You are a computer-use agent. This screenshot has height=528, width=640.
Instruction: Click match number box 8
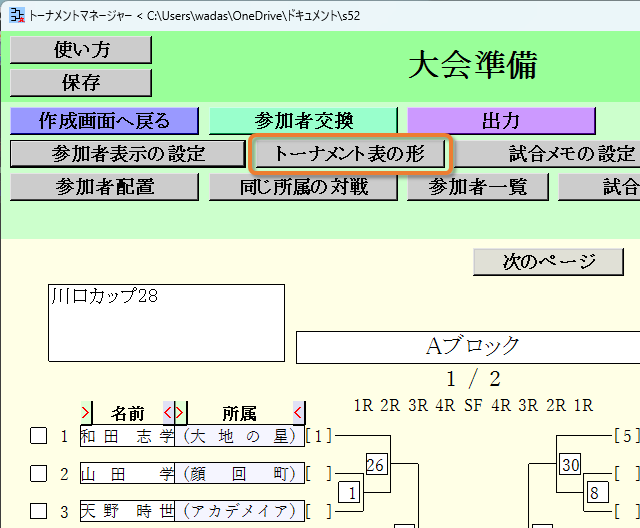(598, 493)
